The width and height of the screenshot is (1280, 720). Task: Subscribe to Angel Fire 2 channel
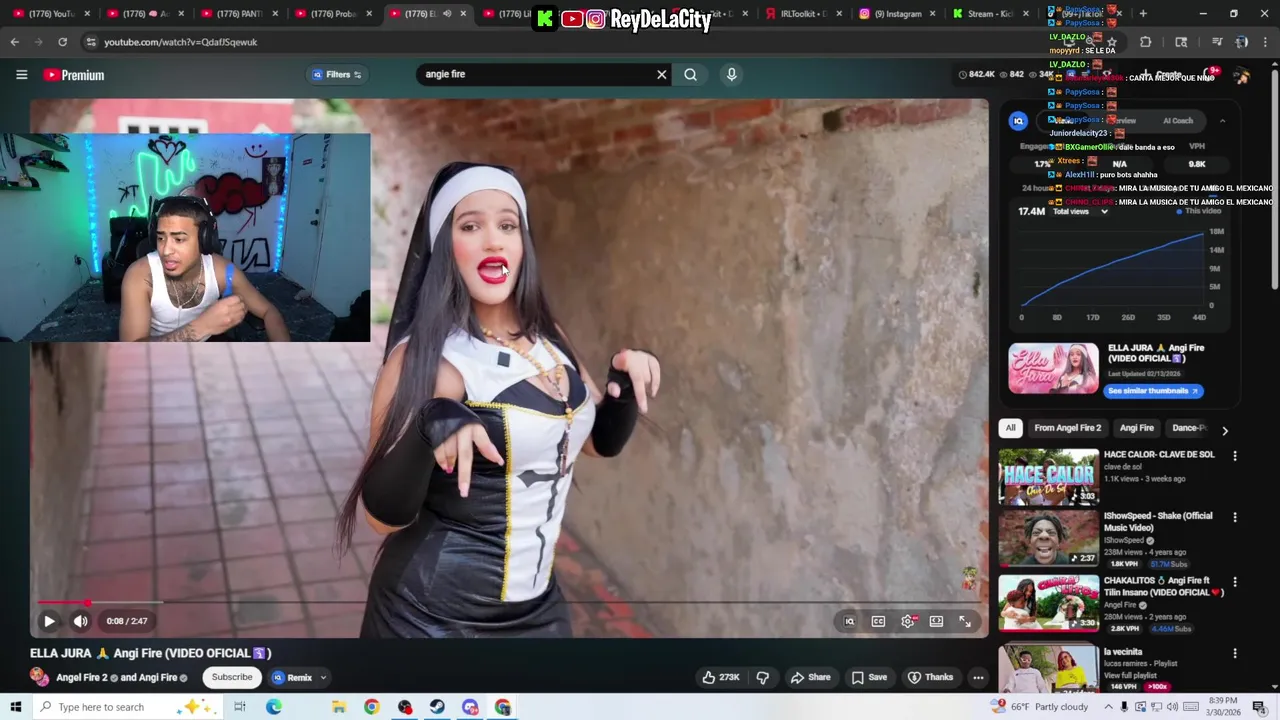click(x=232, y=677)
